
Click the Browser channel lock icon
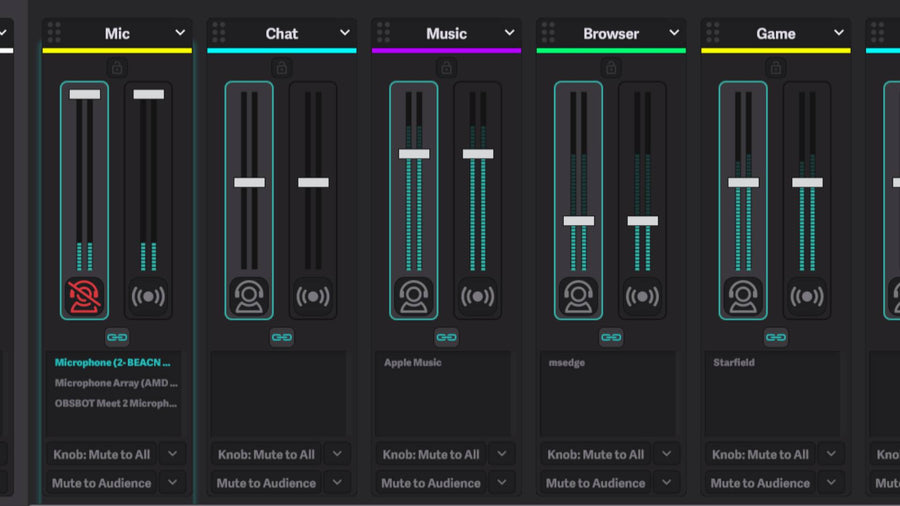click(x=611, y=68)
